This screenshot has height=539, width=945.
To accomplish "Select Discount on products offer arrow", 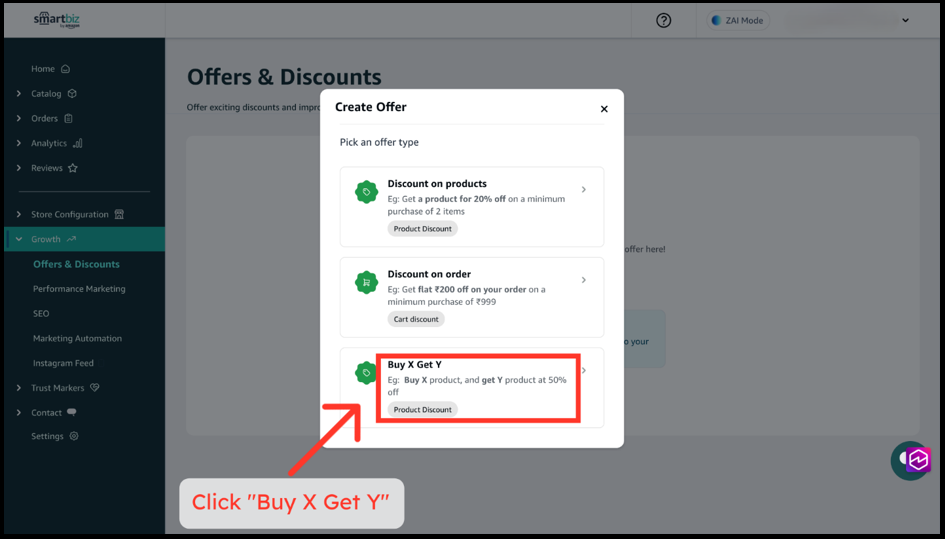I will [x=583, y=189].
